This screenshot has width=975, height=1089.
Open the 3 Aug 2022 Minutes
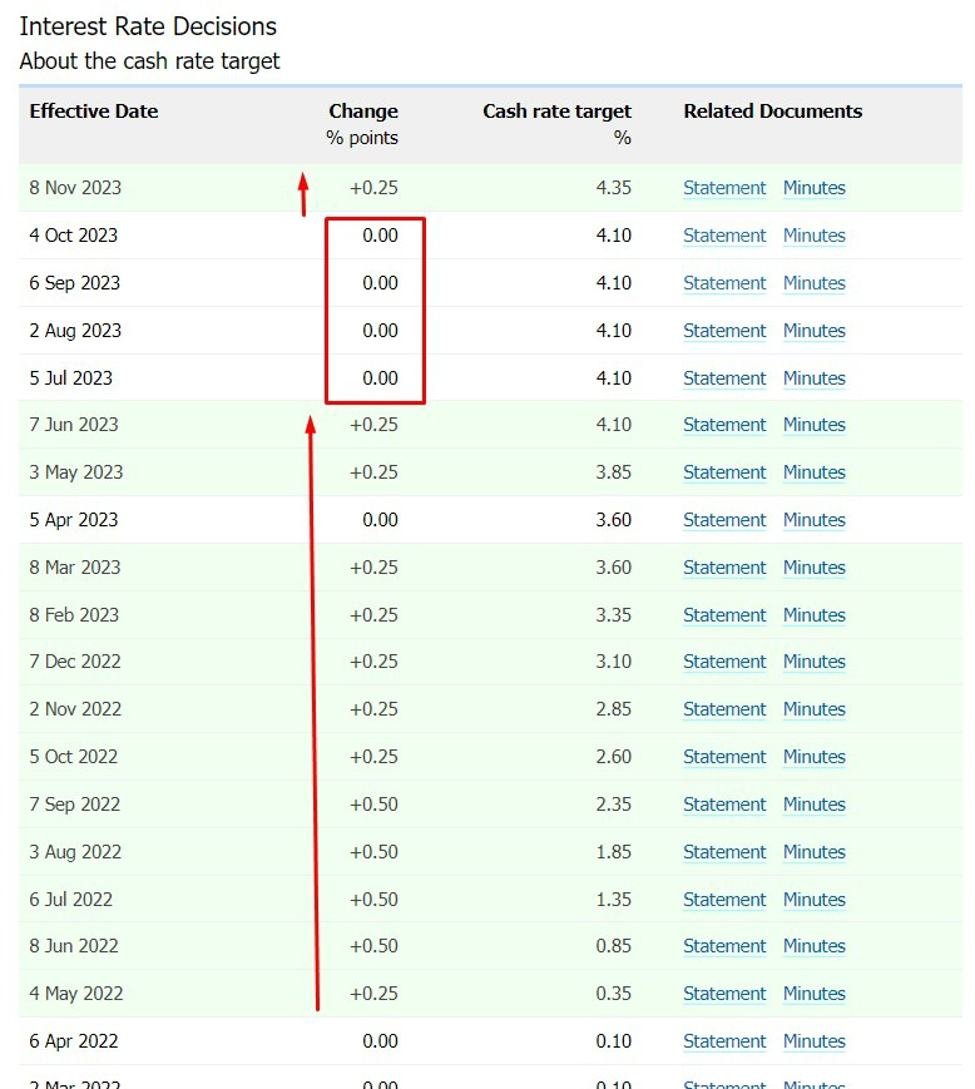click(813, 852)
